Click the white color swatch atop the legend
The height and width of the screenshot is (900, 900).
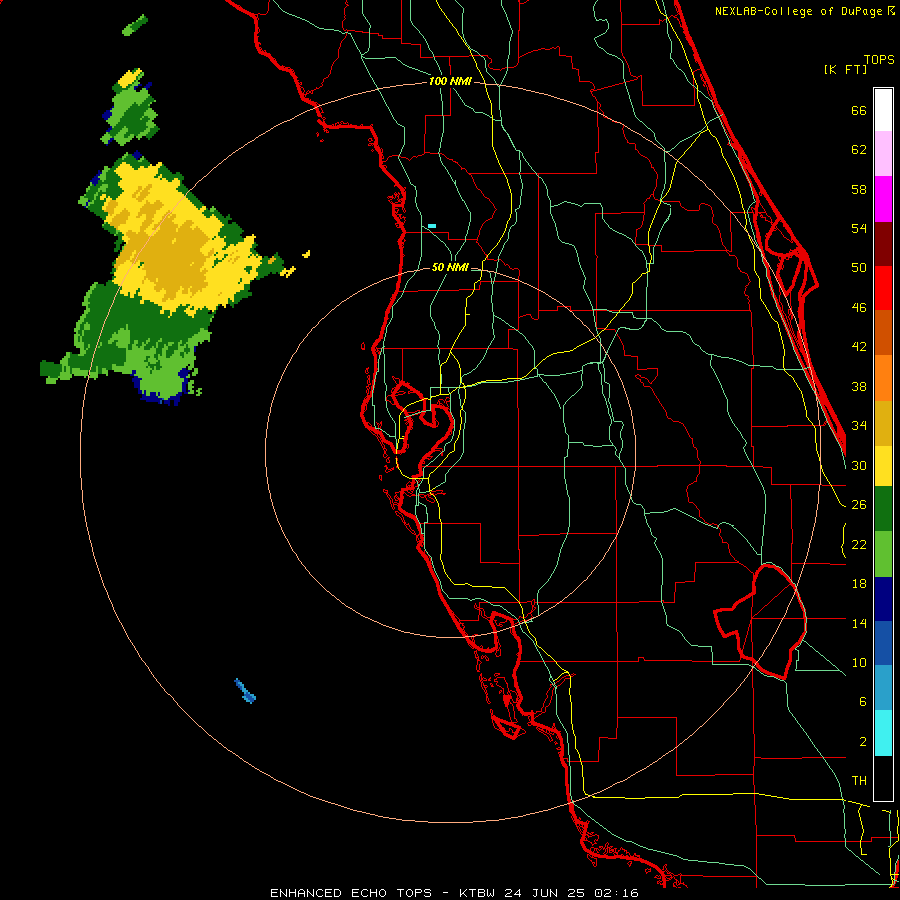883,110
